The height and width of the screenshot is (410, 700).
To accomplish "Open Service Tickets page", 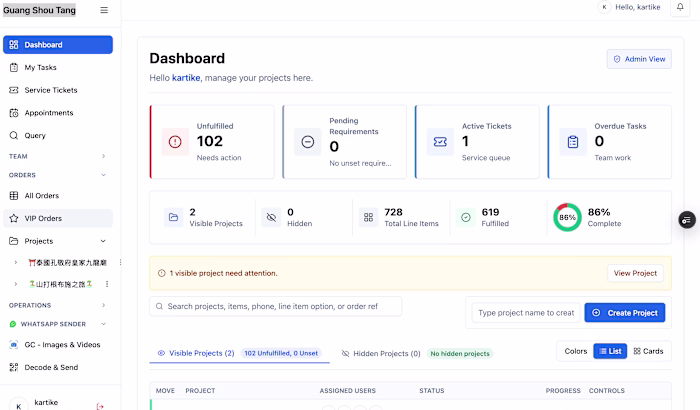I will click(x=58, y=90).
